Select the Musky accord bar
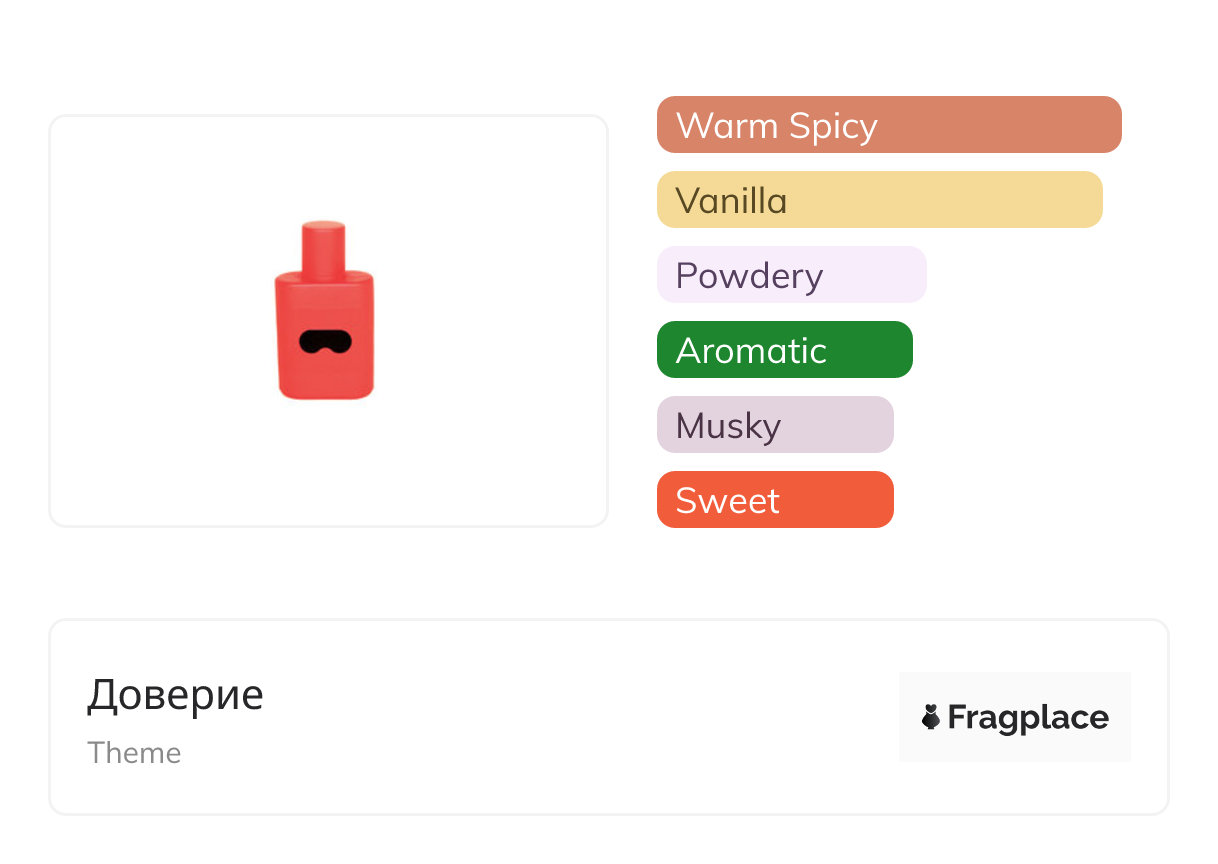The image size is (1218, 864). (774, 425)
